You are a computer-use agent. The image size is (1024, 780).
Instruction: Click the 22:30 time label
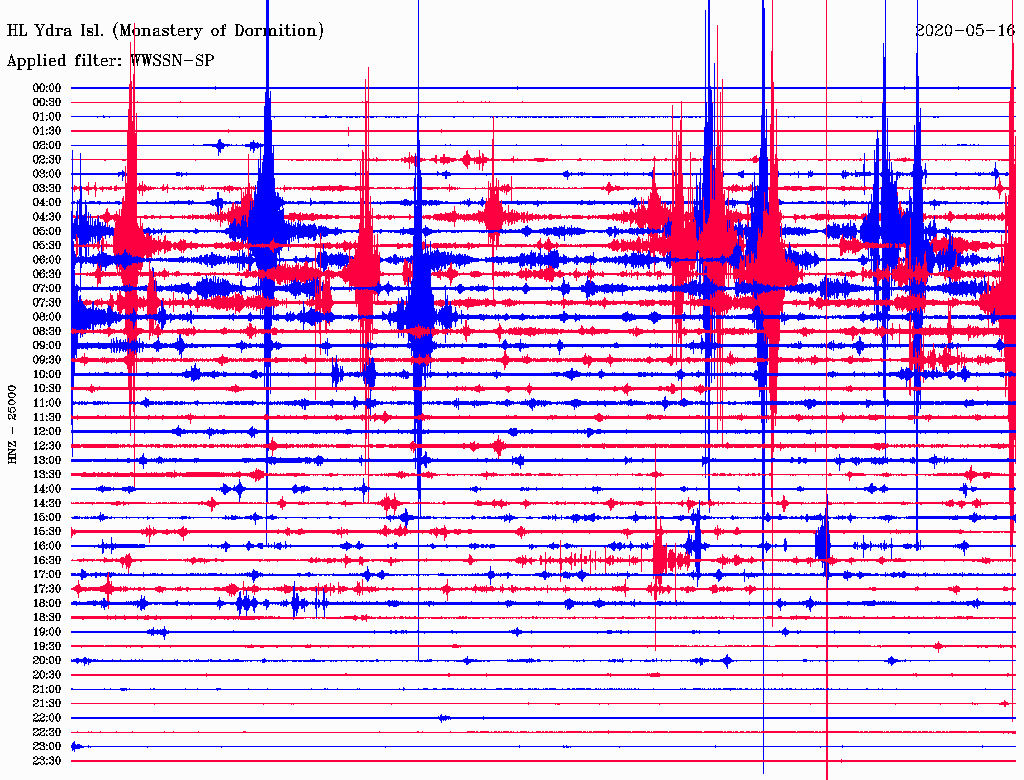coord(47,732)
